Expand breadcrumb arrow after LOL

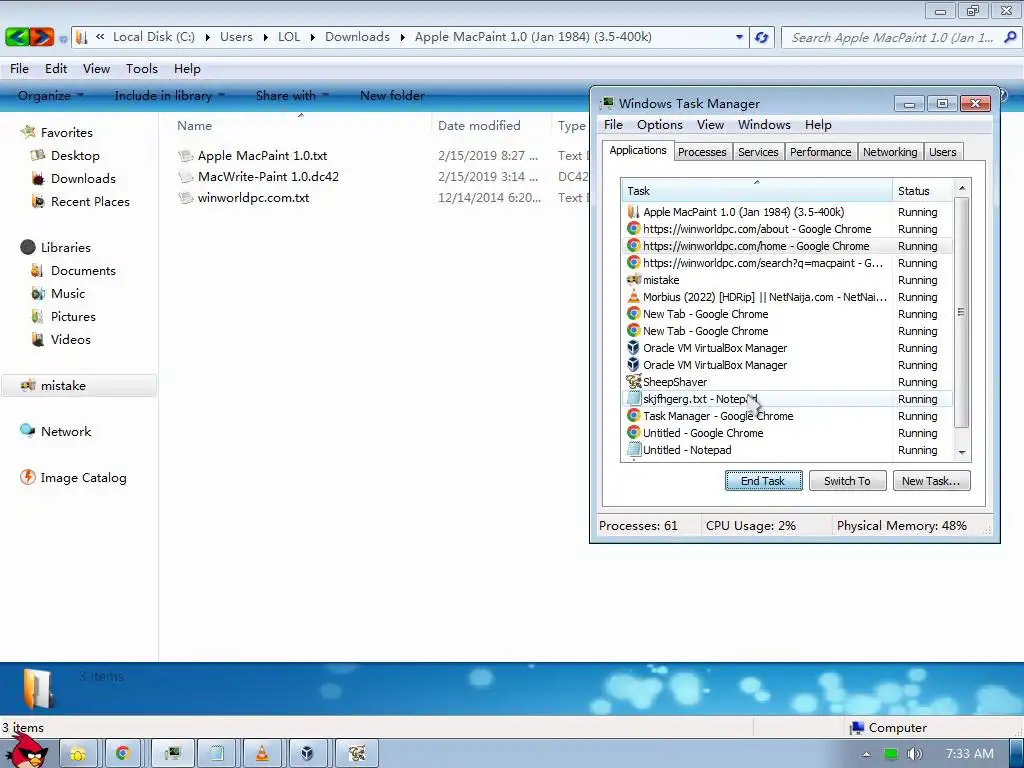click(x=312, y=37)
